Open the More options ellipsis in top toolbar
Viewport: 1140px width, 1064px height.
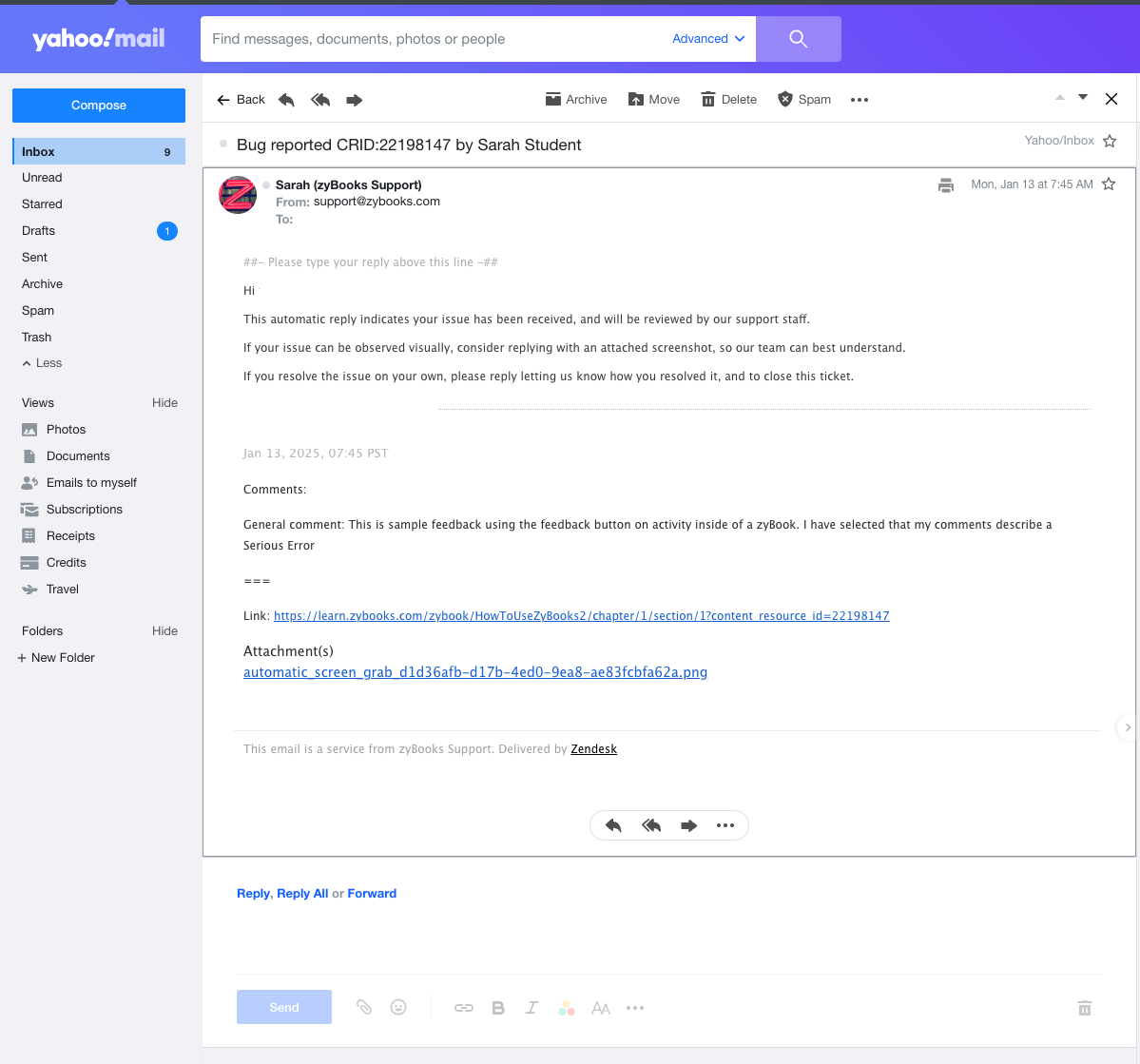pos(860,100)
